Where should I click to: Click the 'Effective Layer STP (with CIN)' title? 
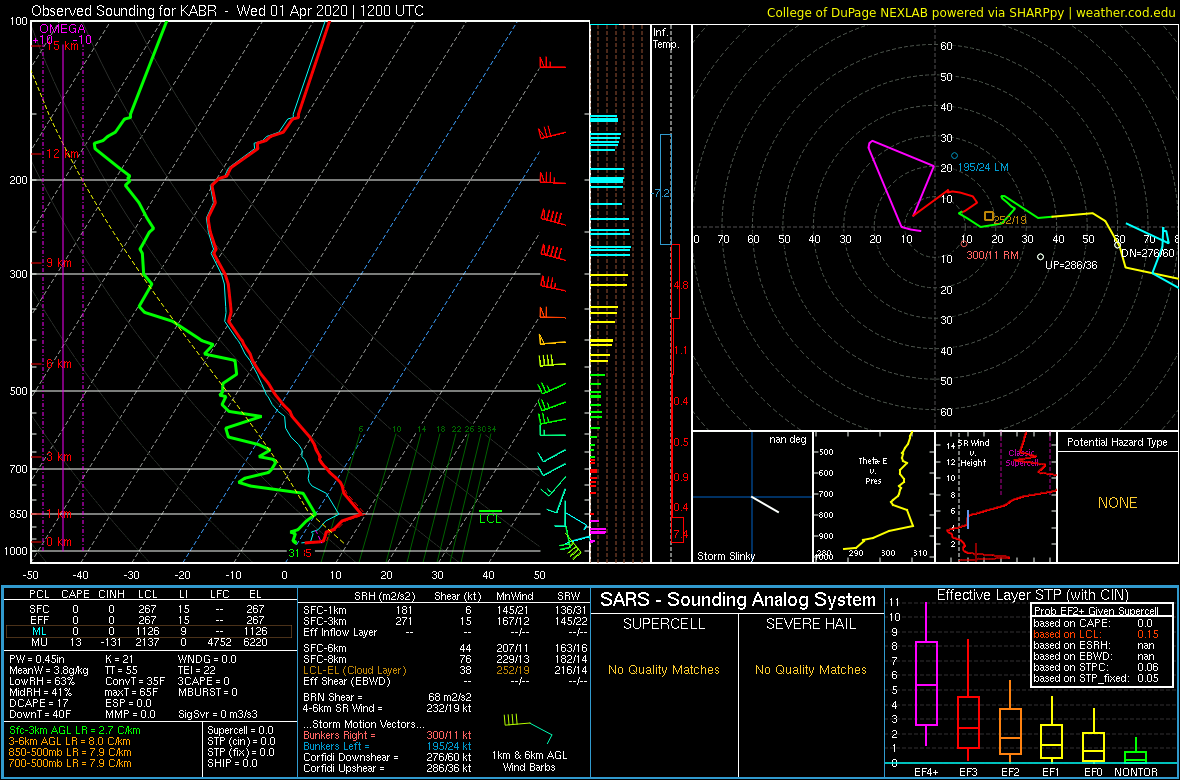pos(1032,596)
